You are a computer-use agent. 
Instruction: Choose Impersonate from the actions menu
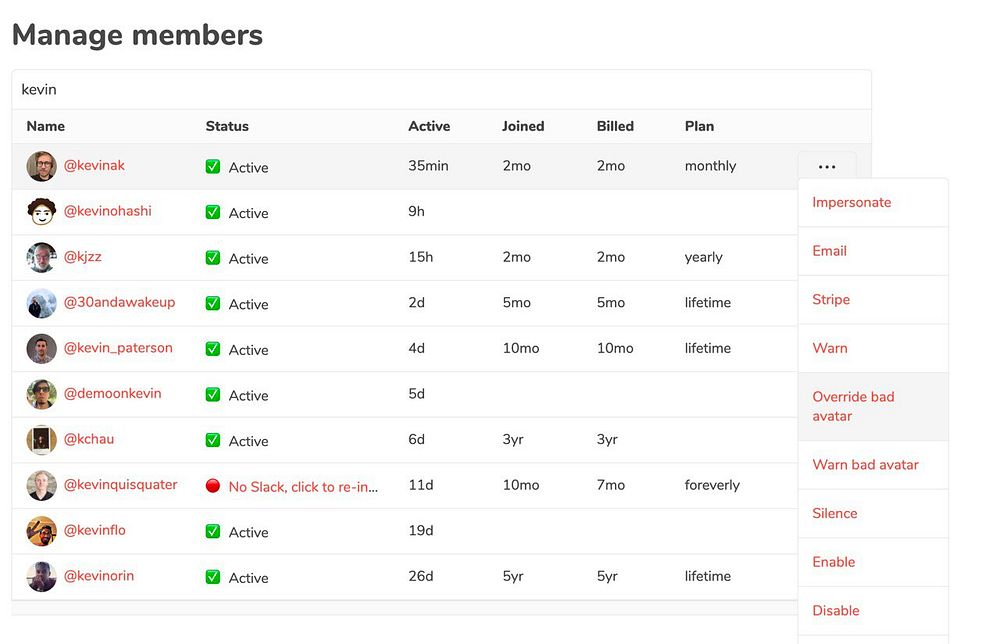[x=851, y=202]
